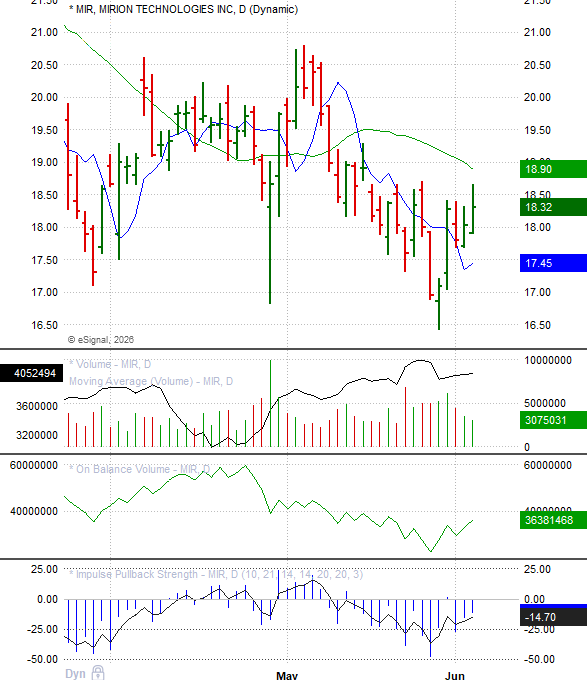Click the Jun date label on time axis

click(x=455, y=675)
